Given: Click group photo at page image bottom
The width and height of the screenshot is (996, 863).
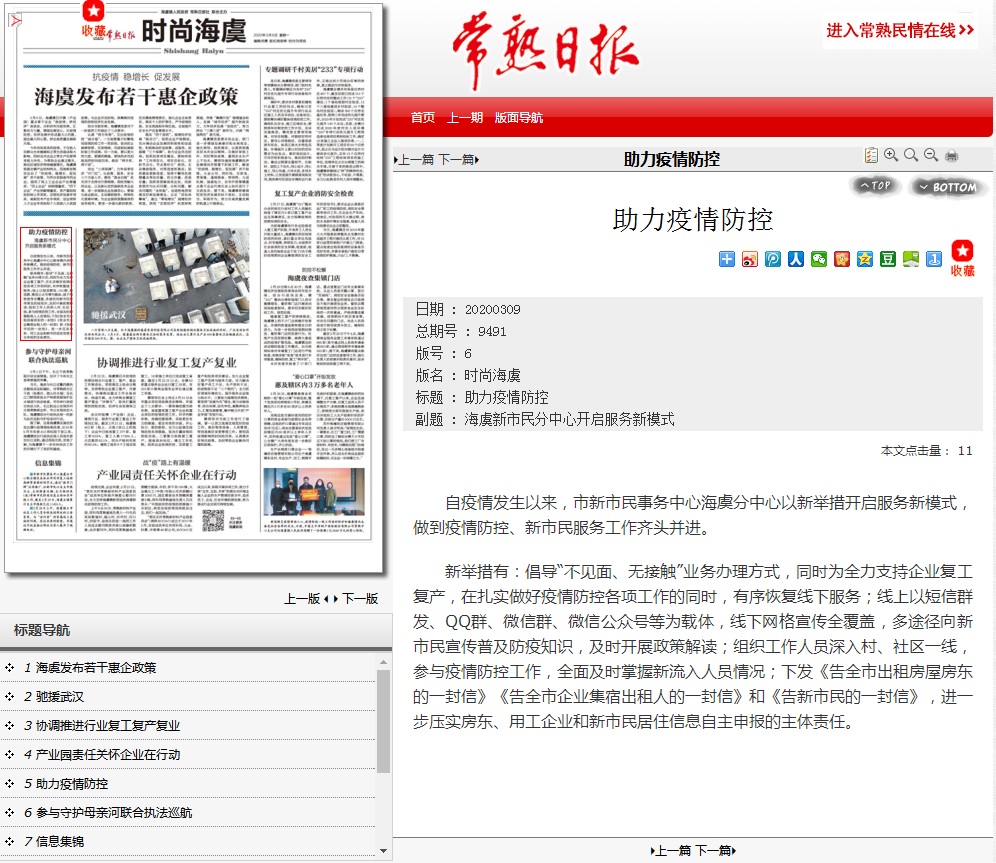Looking at the screenshot, I should tap(314, 492).
